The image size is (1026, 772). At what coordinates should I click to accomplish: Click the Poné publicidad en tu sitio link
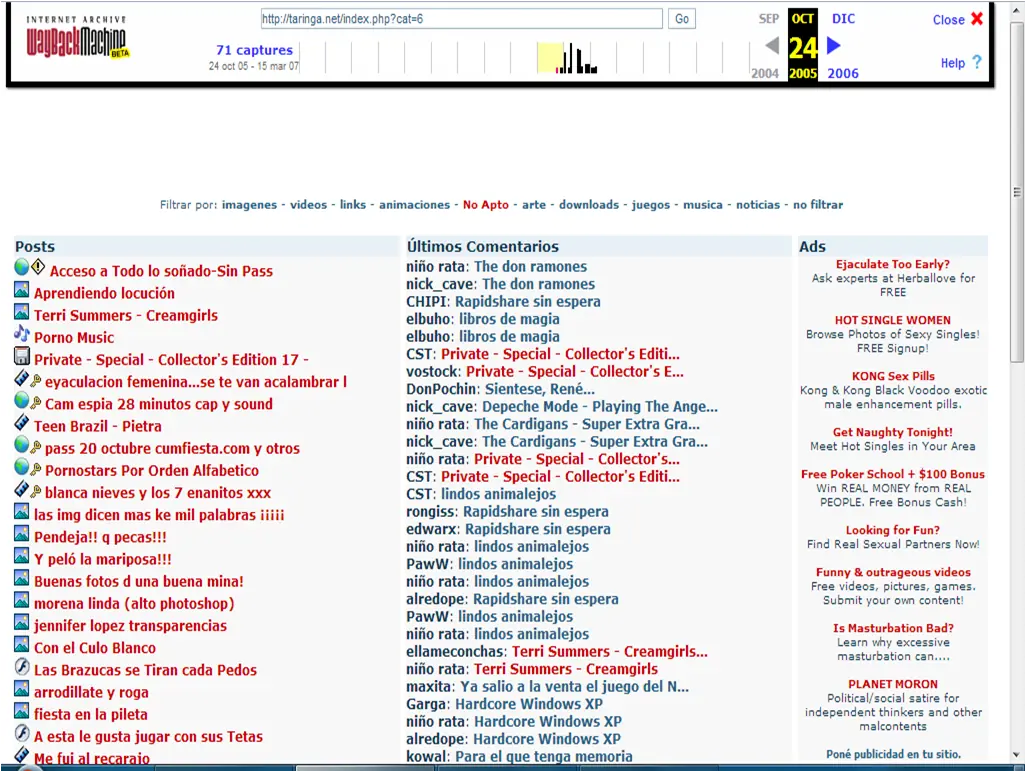point(893,754)
